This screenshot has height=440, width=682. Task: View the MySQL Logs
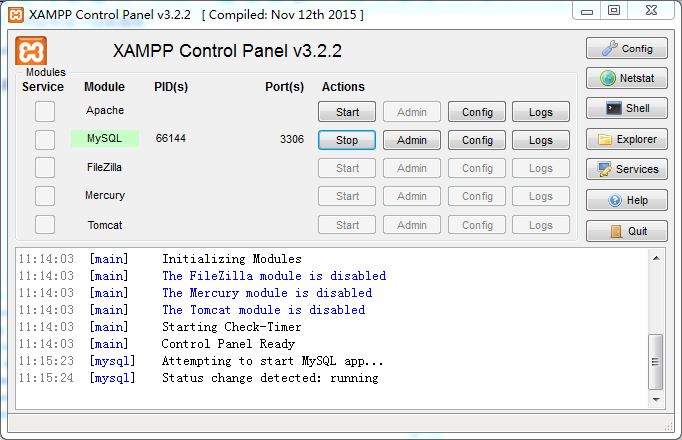point(541,140)
